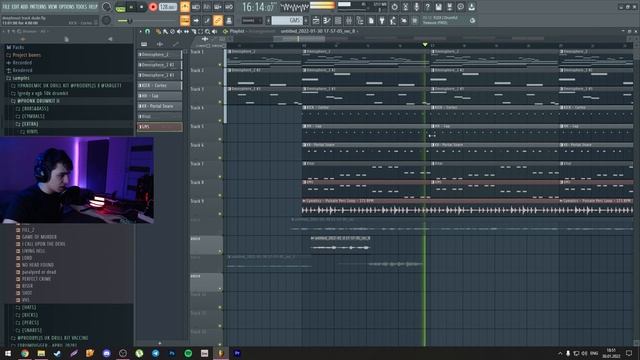
Task: Click the content library download icon
Action: (471, 7)
